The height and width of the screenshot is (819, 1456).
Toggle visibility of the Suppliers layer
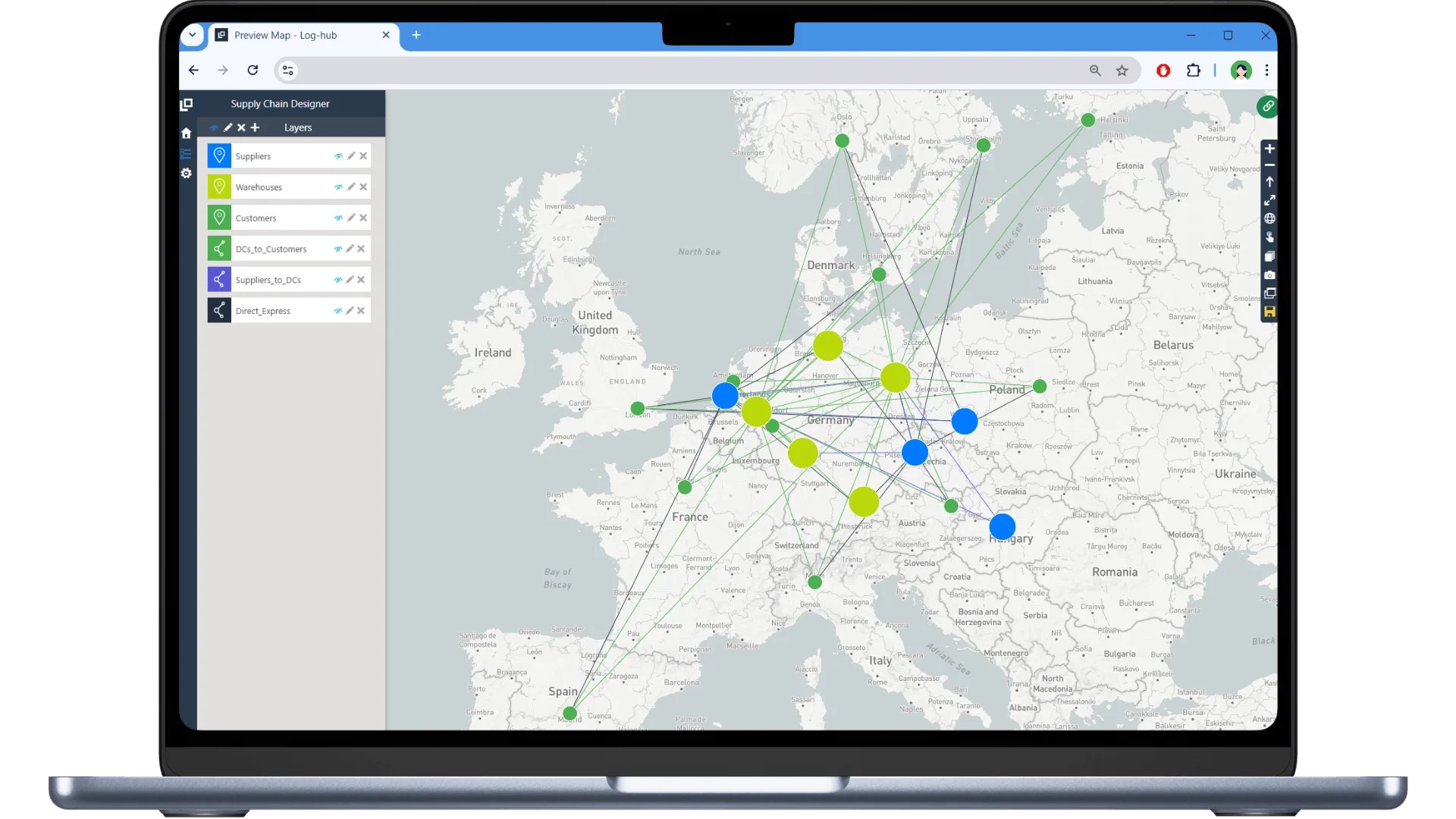click(339, 155)
